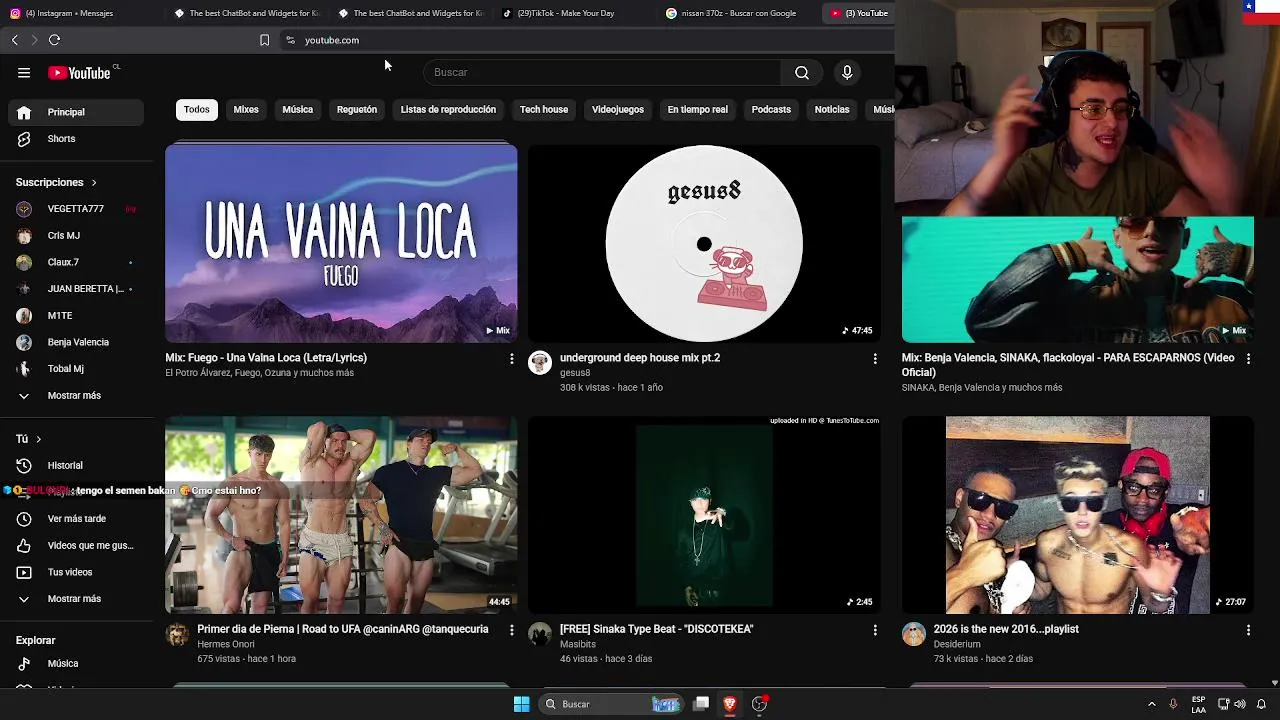Image resolution: width=1280 pixels, height=720 pixels.
Task: Go back with the browser back arrow
Action: coord(15,40)
